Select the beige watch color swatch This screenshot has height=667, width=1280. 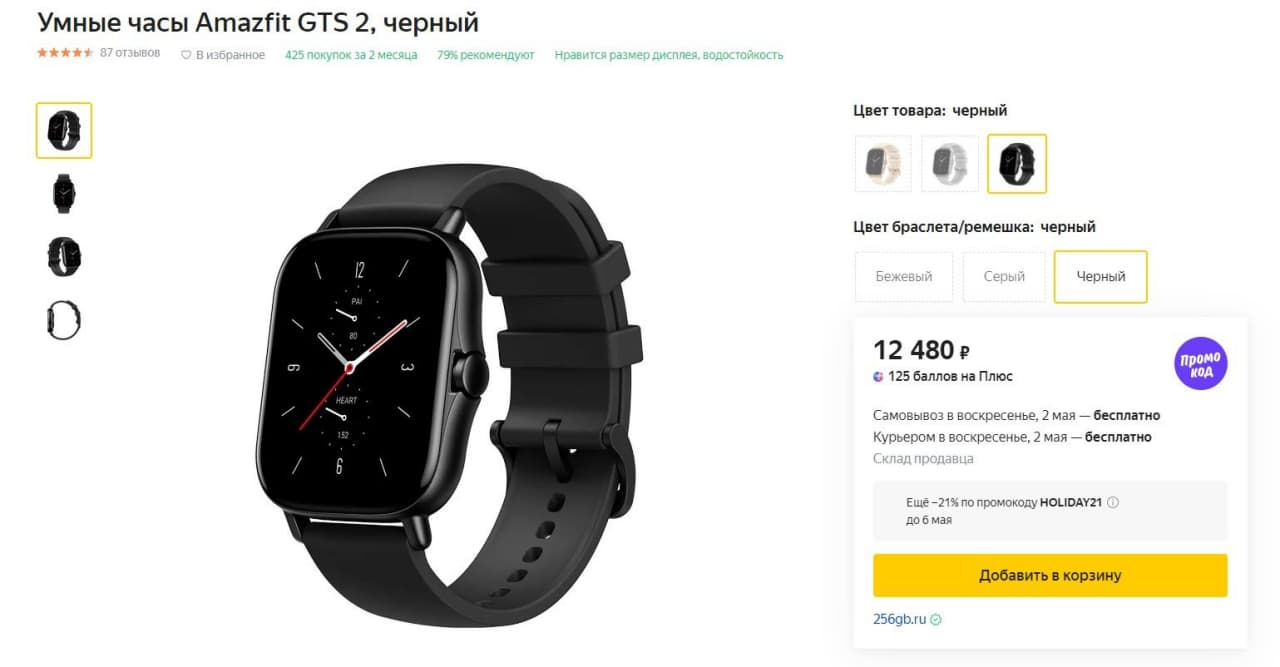click(x=883, y=163)
